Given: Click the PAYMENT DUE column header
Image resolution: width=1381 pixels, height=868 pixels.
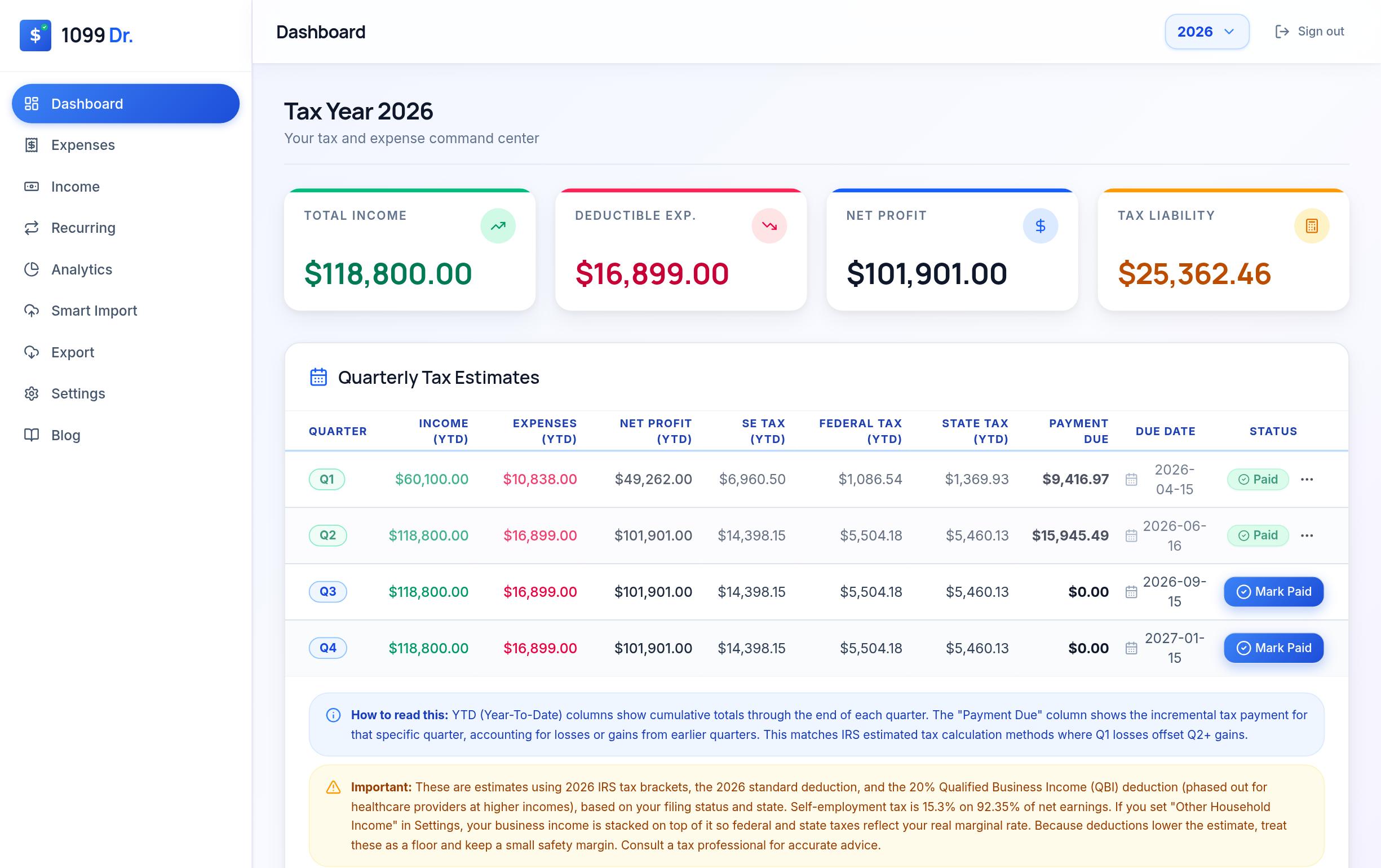Looking at the screenshot, I should pos(1078,431).
